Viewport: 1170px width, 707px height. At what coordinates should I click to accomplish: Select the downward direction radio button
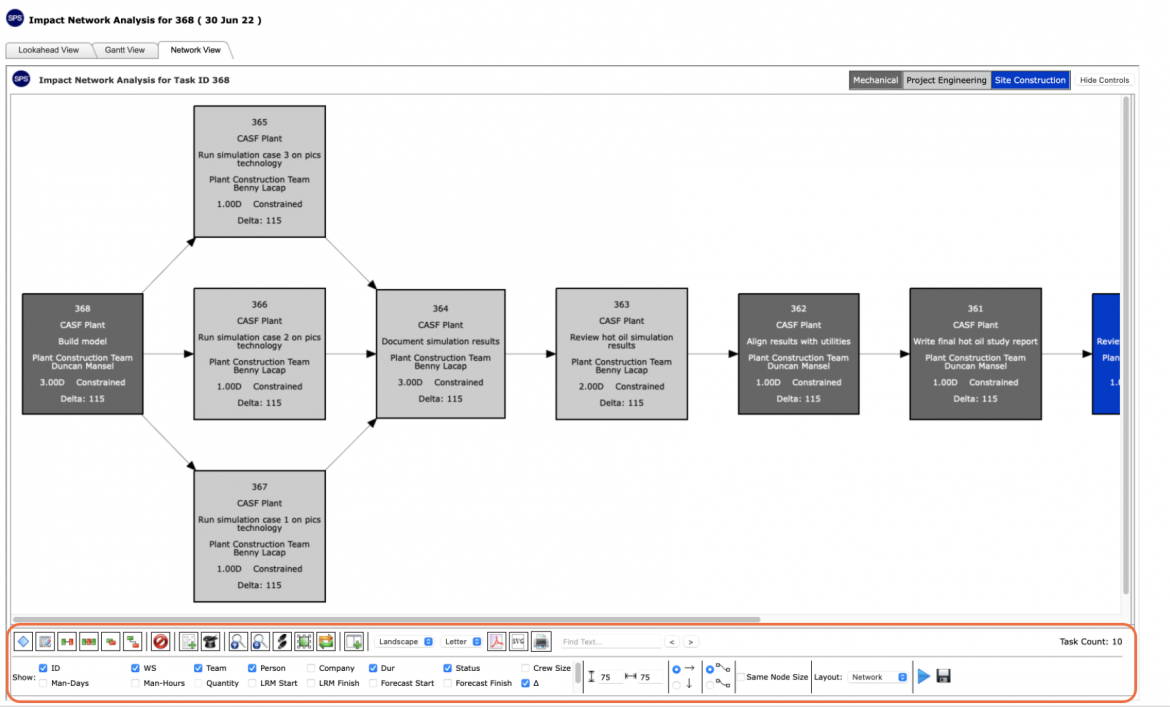tap(676, 685)
